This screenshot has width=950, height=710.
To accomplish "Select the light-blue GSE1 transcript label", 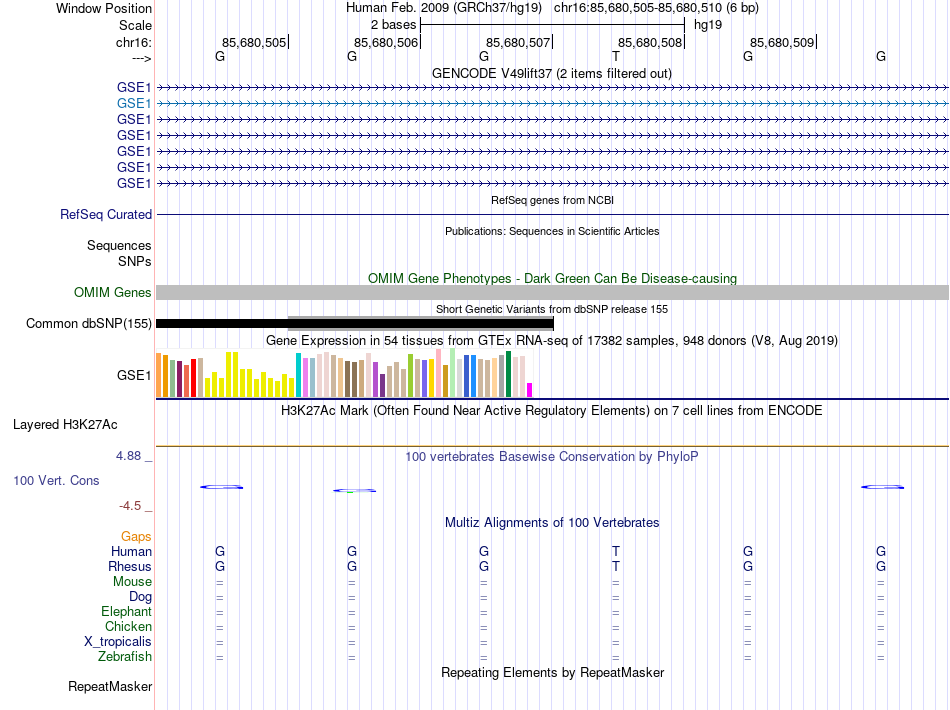I will point(134,104).
